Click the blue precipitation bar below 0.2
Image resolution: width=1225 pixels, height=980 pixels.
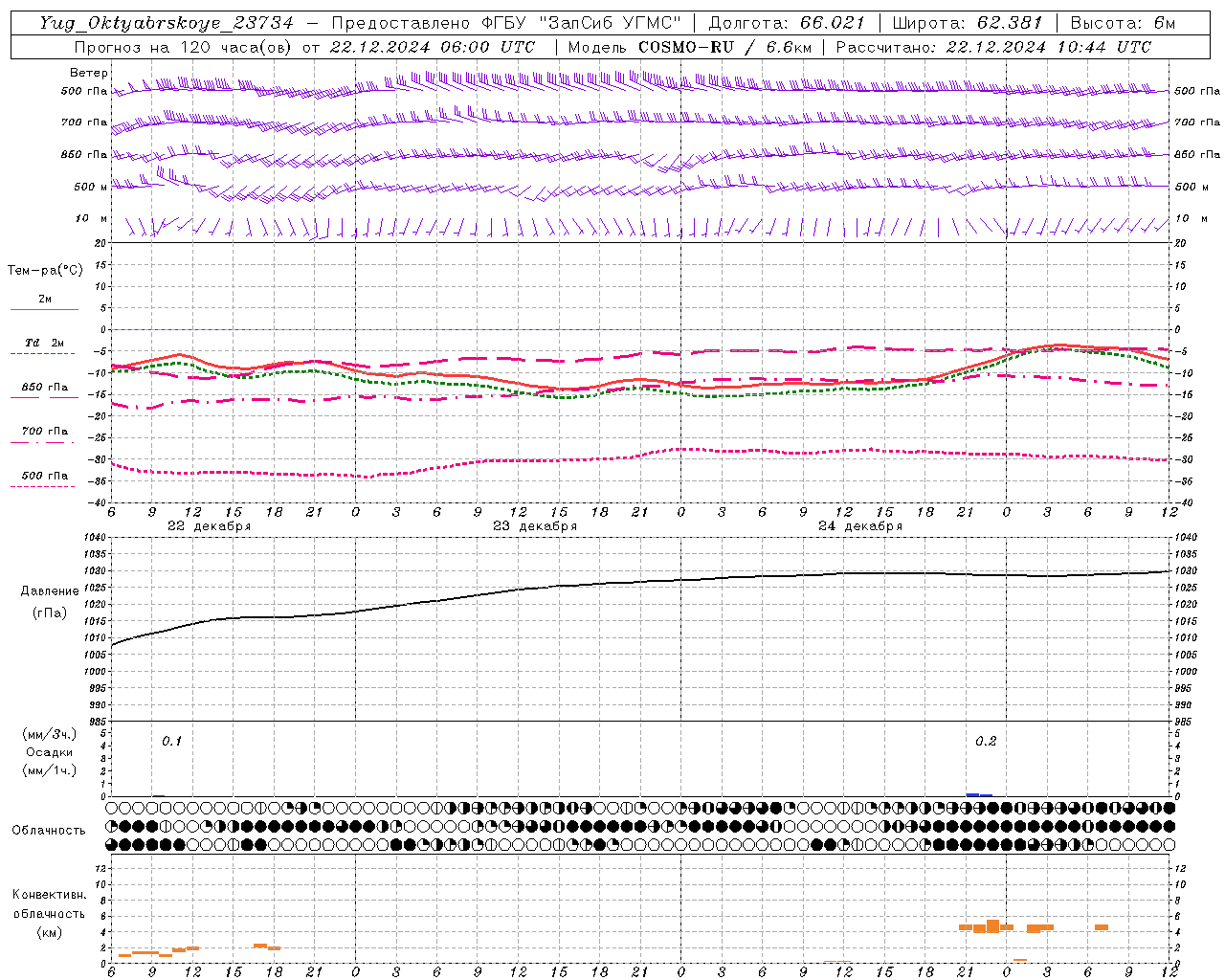[979, 794]
